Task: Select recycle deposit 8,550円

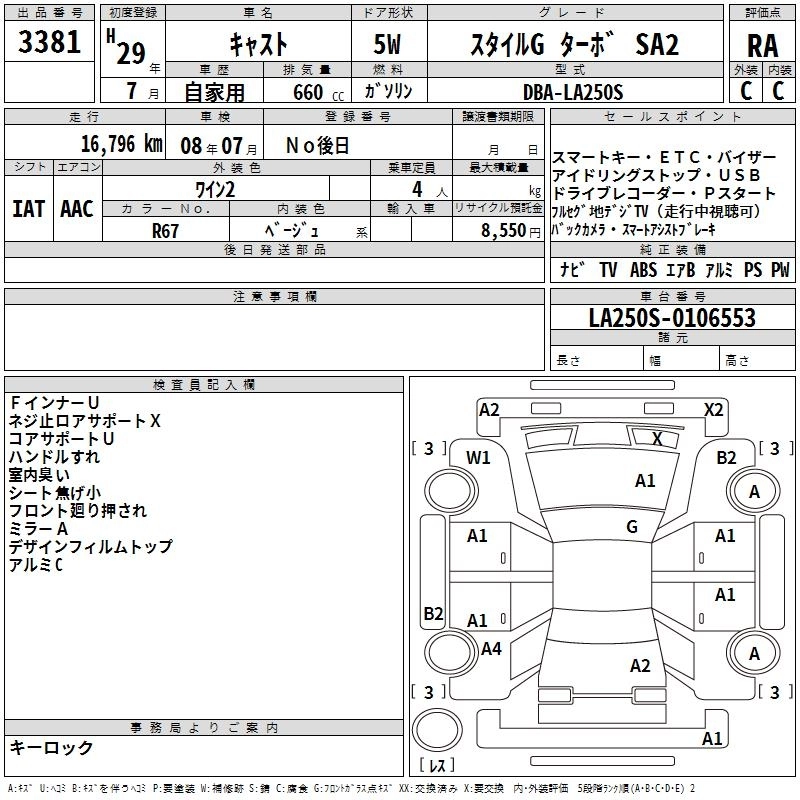Action: tap(511, 231)
